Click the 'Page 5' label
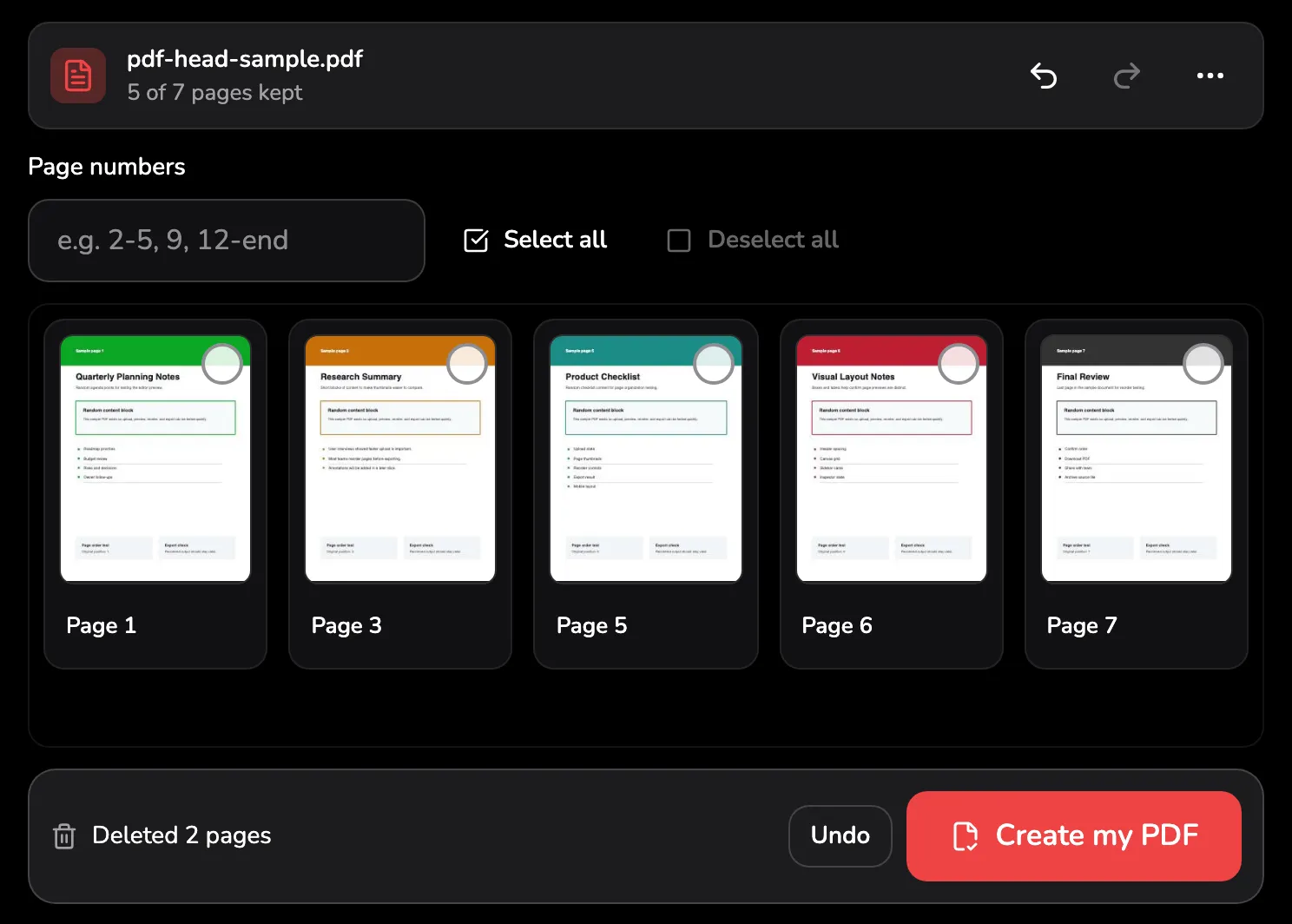Viewport: 1292px width, 924px height. [x=591, y=625]
